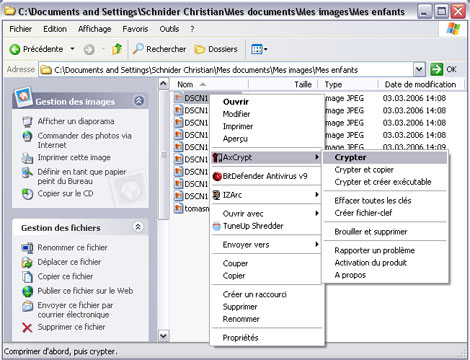470x360 pixels.
Task: Click the Copier ce fichier icon
Action: click(27, 277)
